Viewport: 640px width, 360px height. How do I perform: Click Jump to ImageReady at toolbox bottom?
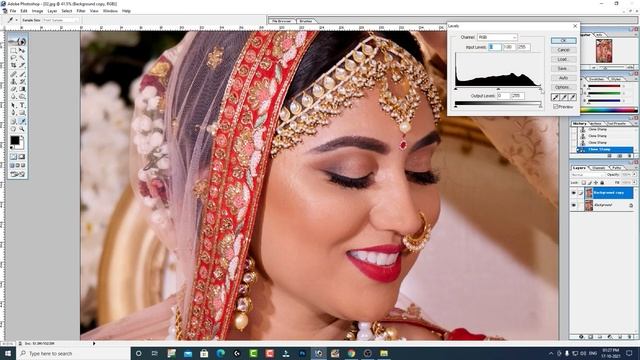click(17, 174)
